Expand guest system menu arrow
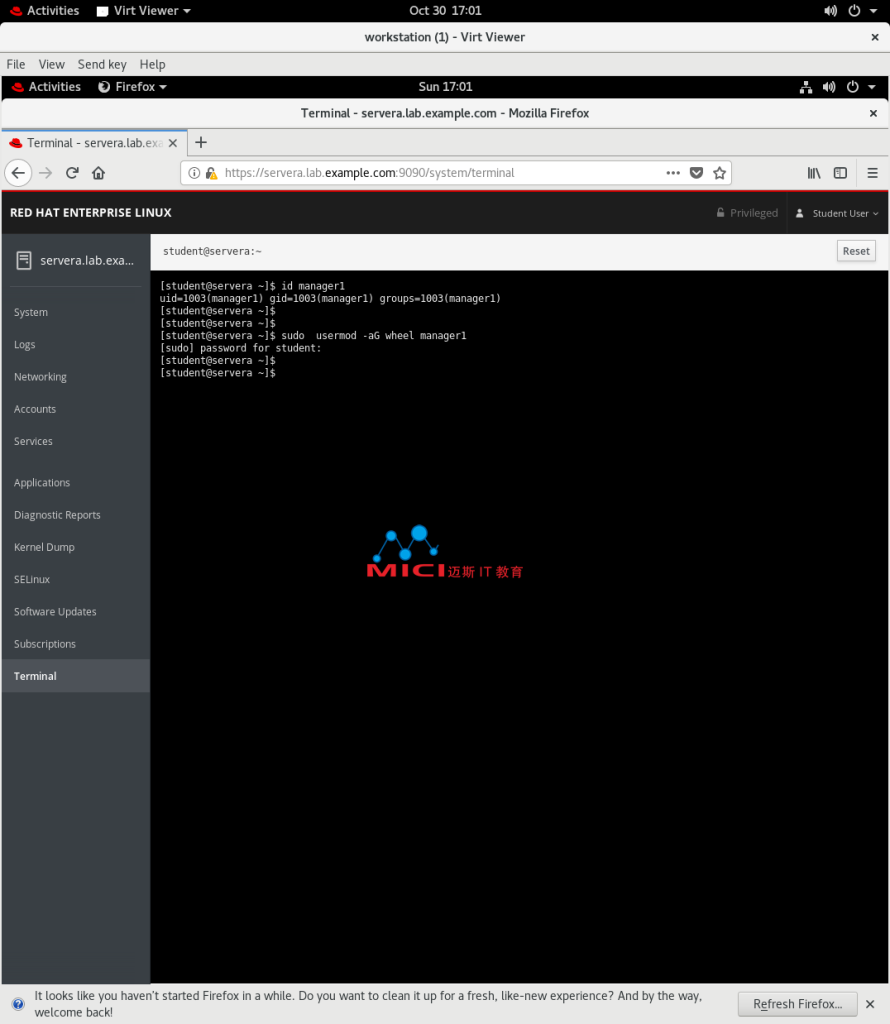890x1024 pixels. click(x=872, y=87)
